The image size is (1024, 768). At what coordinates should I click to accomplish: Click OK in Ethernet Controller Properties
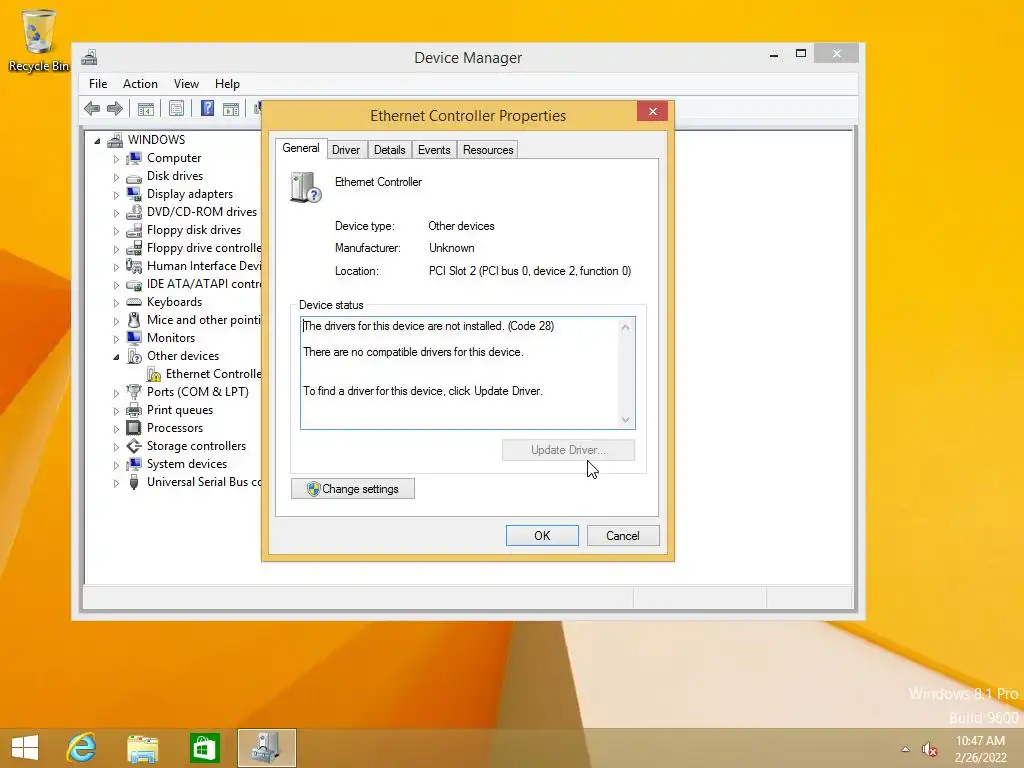pyautogui.click(x=542, y=536)
